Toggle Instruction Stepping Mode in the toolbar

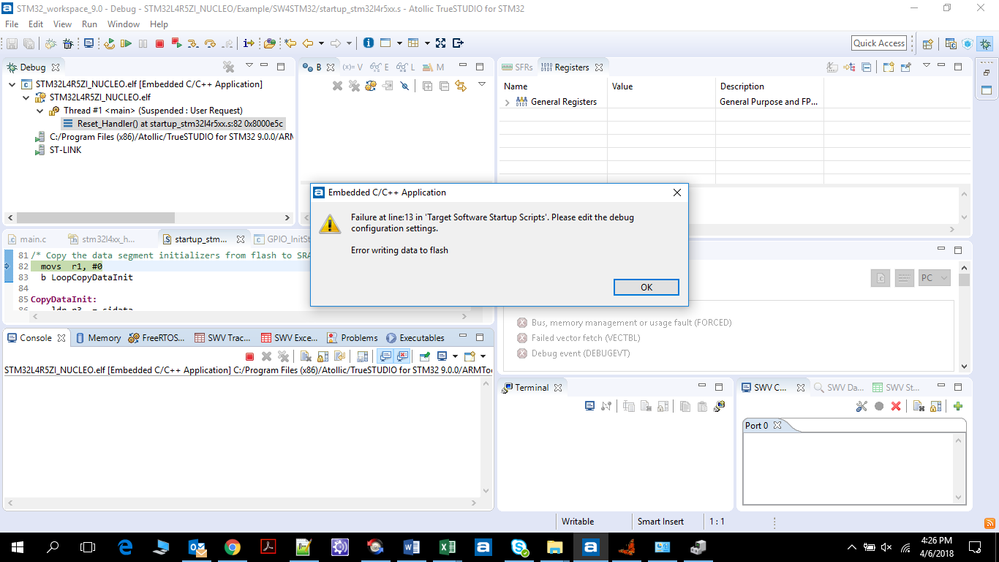248,43
